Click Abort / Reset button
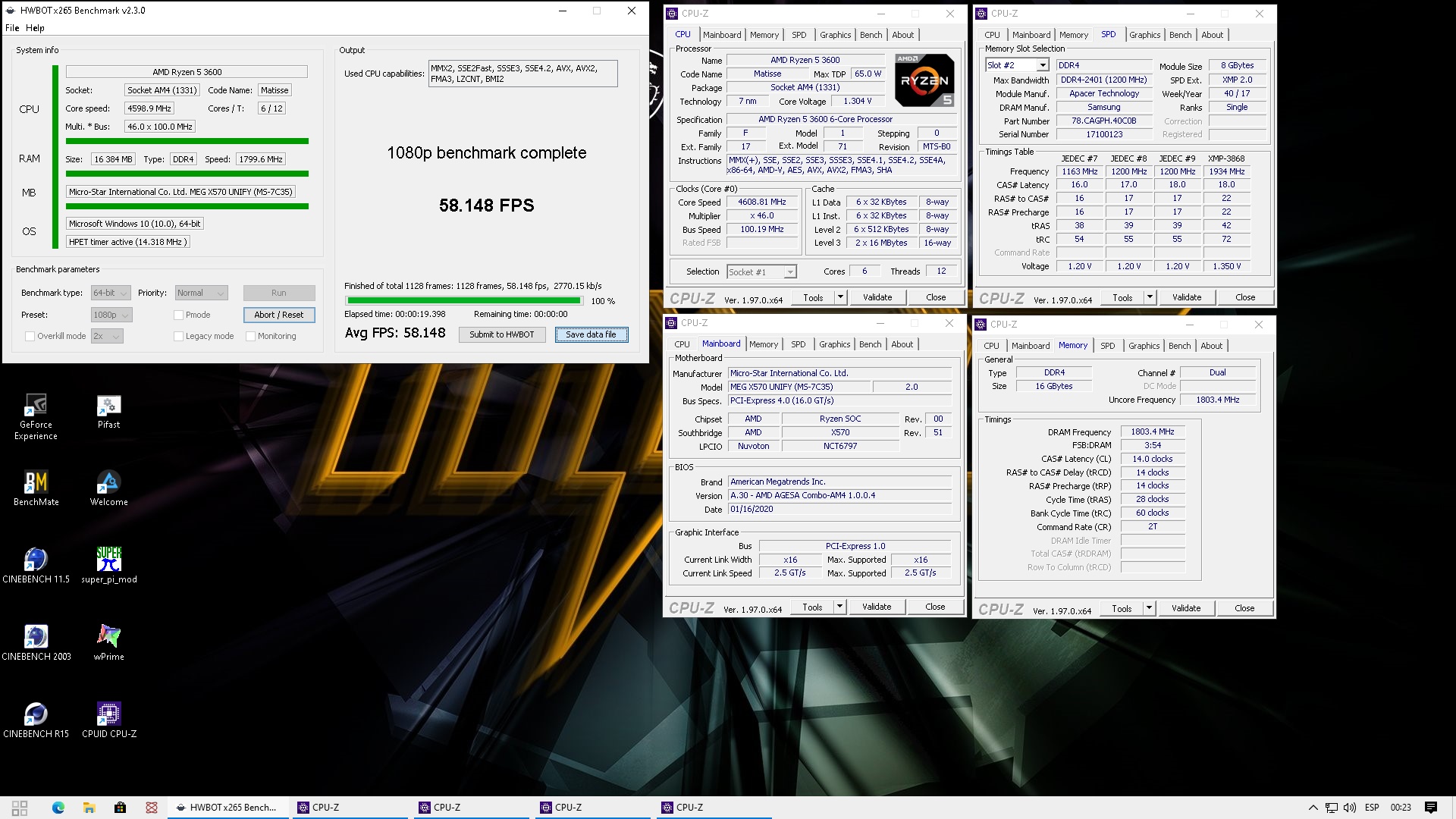The width and height of the screenshot is (1456, 819). point(278,315)
